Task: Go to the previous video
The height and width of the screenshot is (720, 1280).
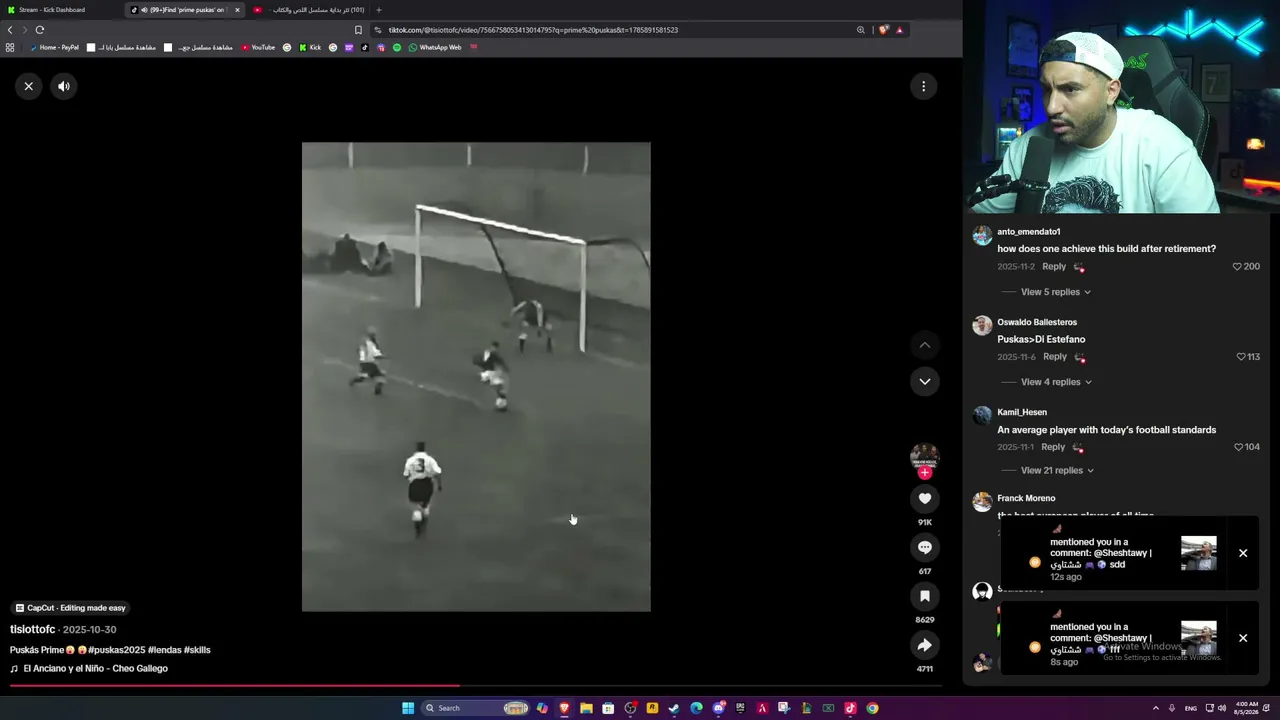Action: point(925,345)
